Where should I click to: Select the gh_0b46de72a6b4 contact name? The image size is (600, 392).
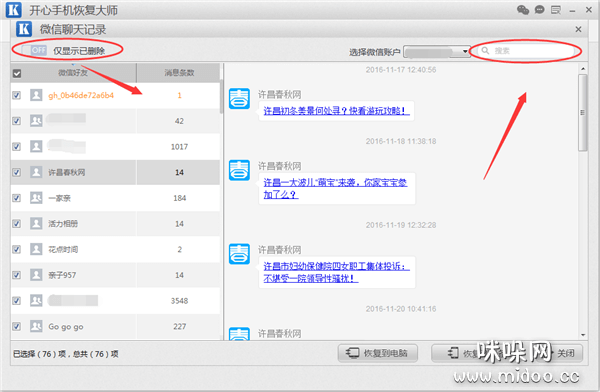[x=81, y=95]
